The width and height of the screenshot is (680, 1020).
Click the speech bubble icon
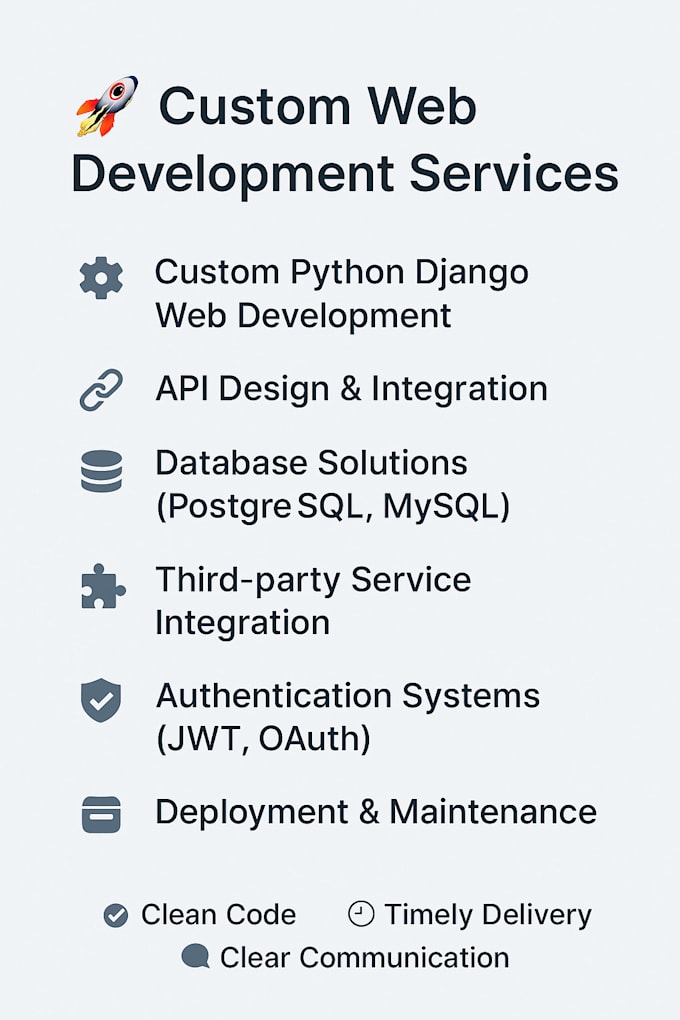point(195,957)
